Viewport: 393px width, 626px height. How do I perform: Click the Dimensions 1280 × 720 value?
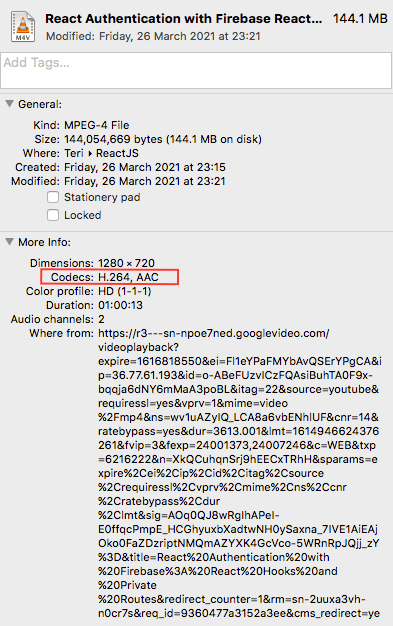click(126, 263)
